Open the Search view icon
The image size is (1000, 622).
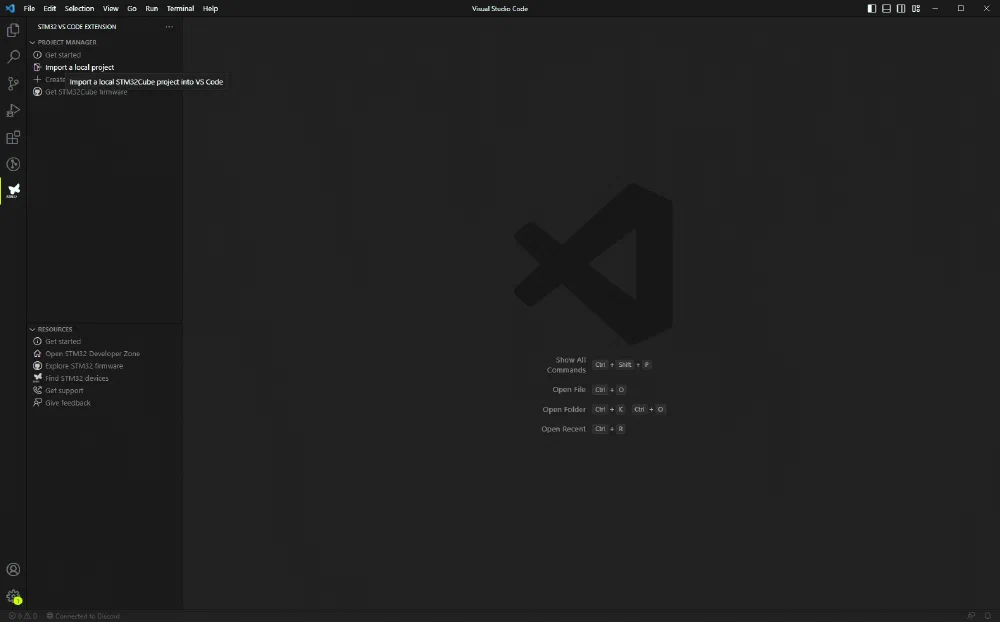tap(13, 58)
